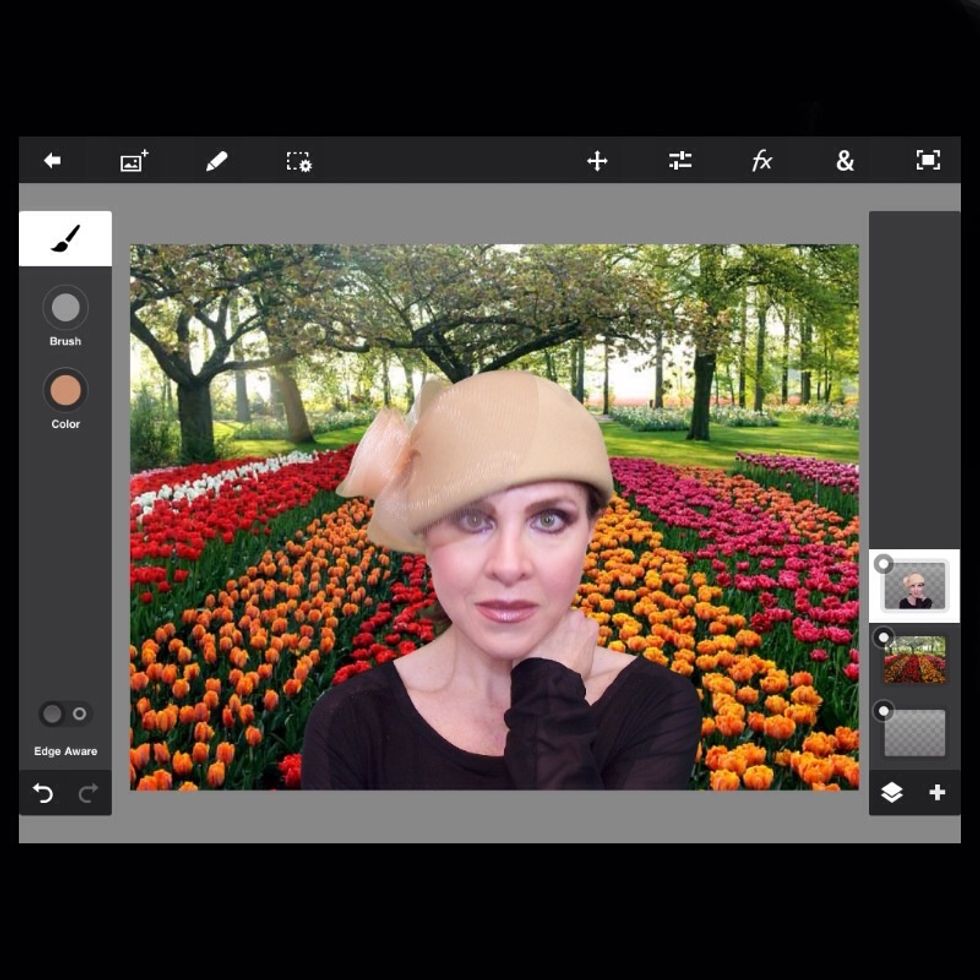Redo the last undone action
The width and height of the screenshot is (980, 980).
[x=88, y=793]
